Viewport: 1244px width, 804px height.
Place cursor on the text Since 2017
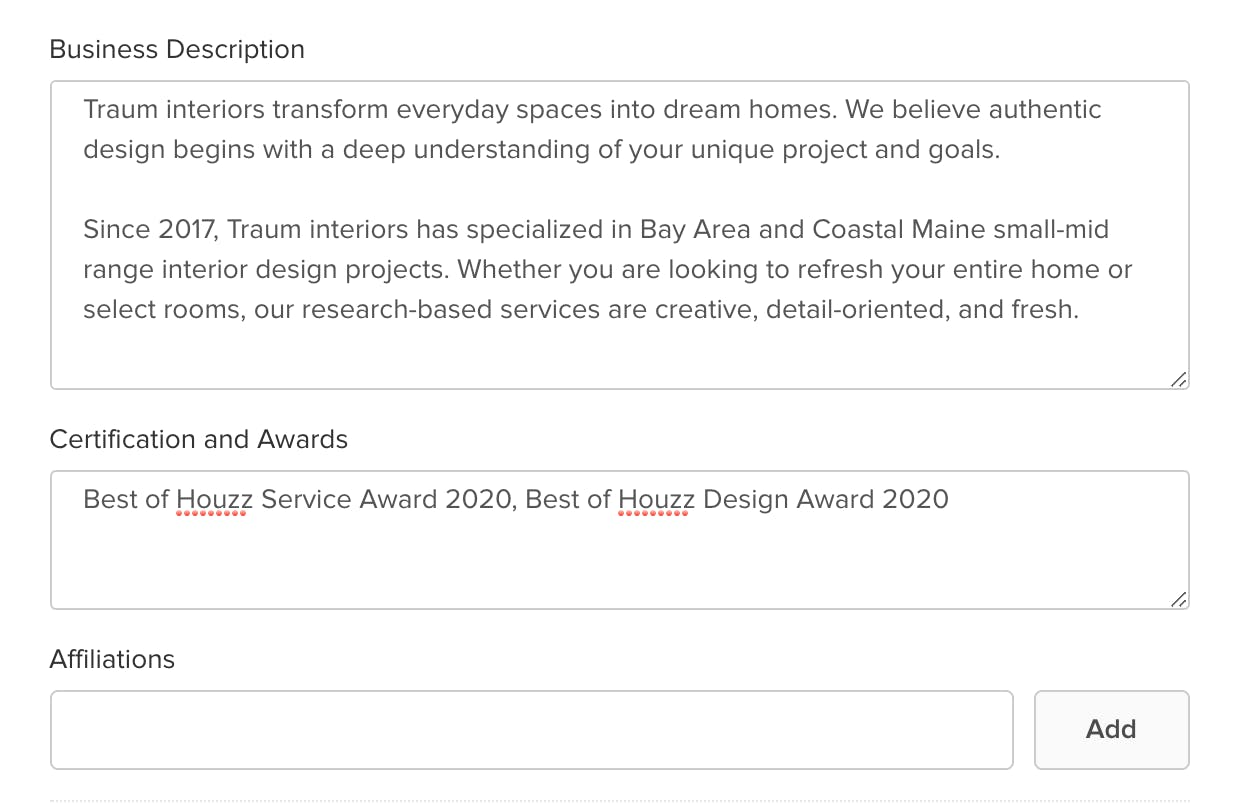pos(150,229)
